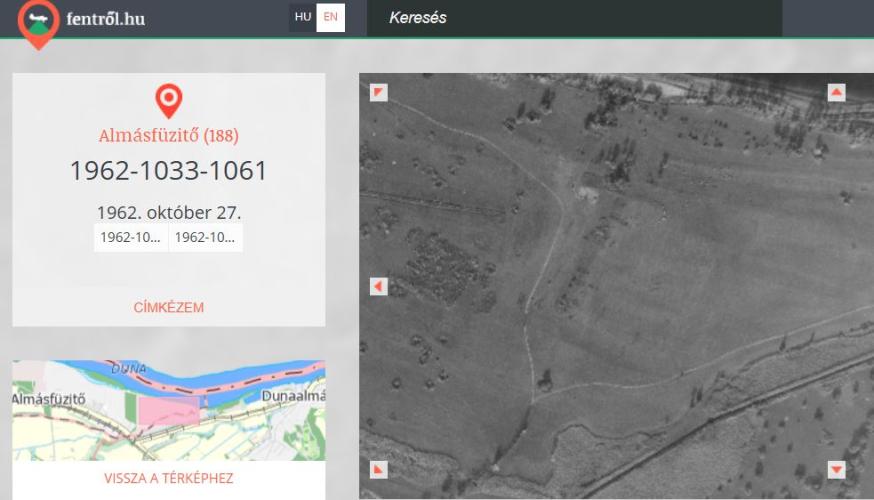Click the center of the aerial photograph
The height and width of the screenshot is (500, 874).
pyautogui.click(x=616, y=286)
